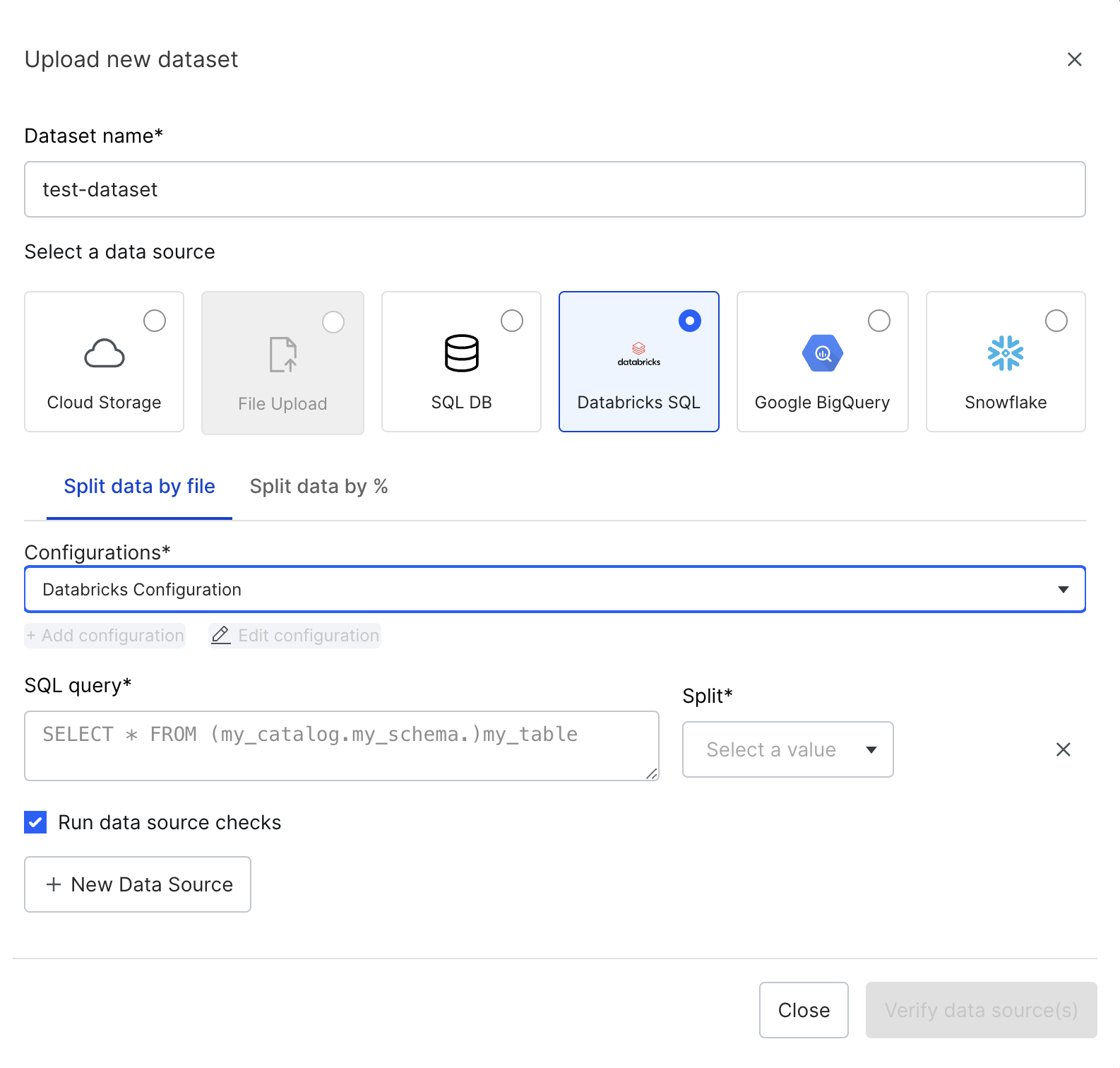The image size is (1120, 1068).
Task: Click the New Data Source button
Action: click(x=138, y=884)
